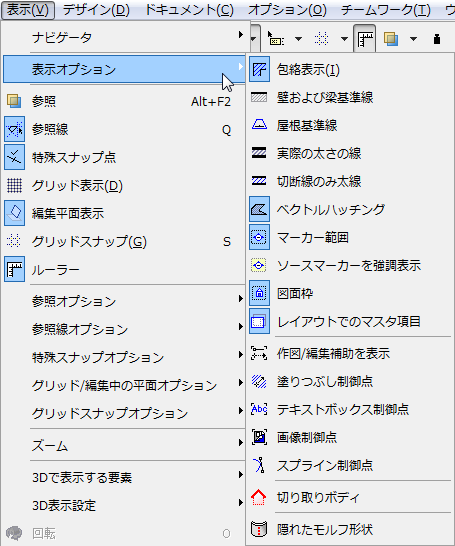The image size is (455, 546).
Task: Click the グリッドスナップ dotted icon in menu
Action: pos(14,241)
